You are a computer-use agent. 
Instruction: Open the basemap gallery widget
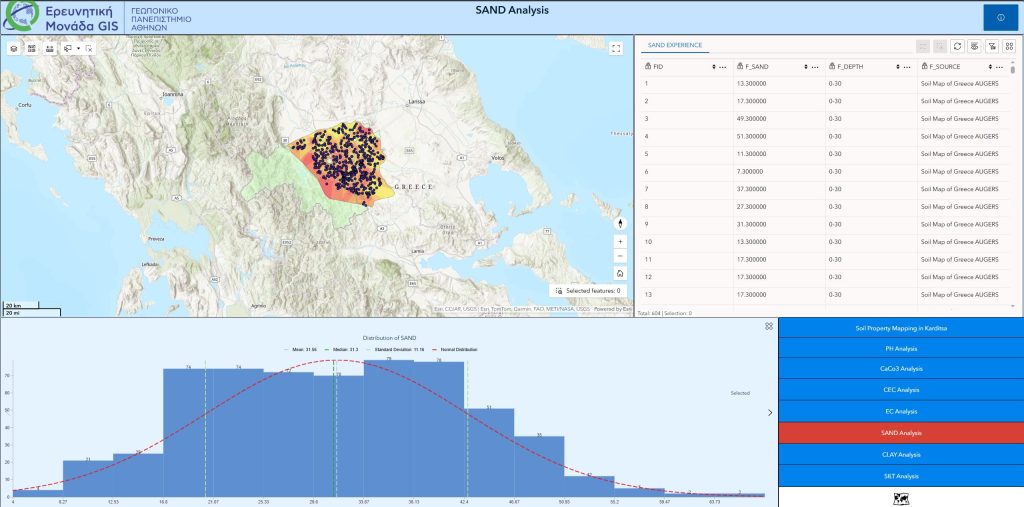pos(32,48)
